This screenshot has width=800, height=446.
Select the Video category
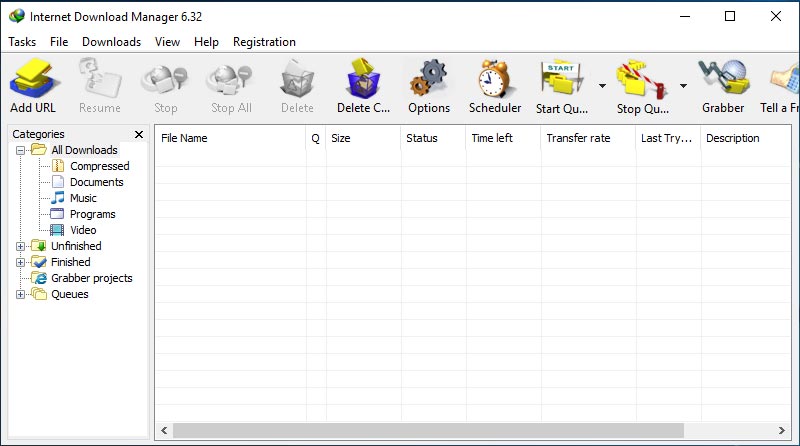click(x=83, y=230)
